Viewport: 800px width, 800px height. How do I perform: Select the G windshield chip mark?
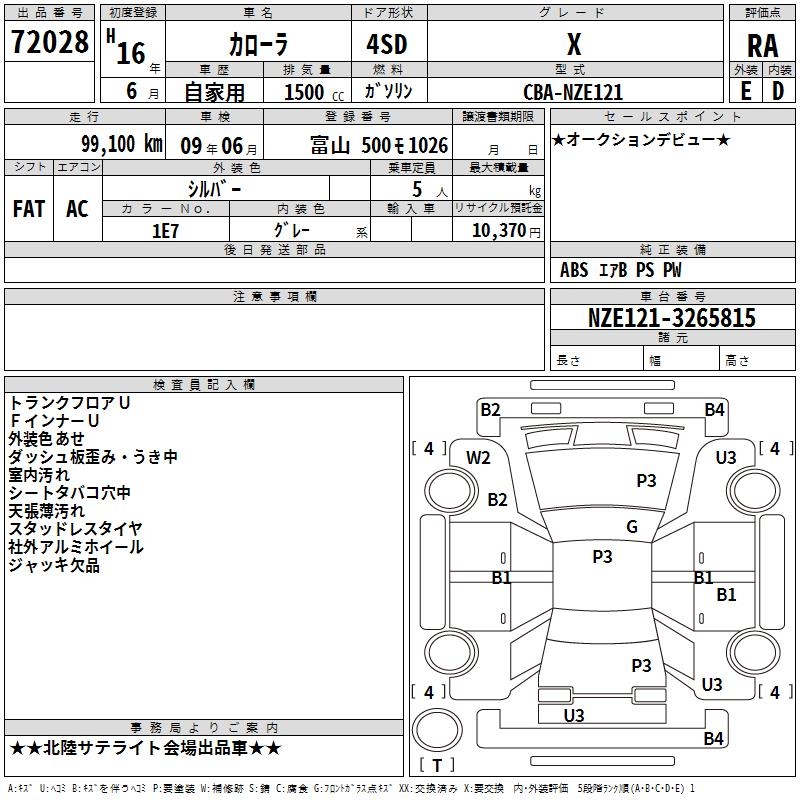point(632,527)
